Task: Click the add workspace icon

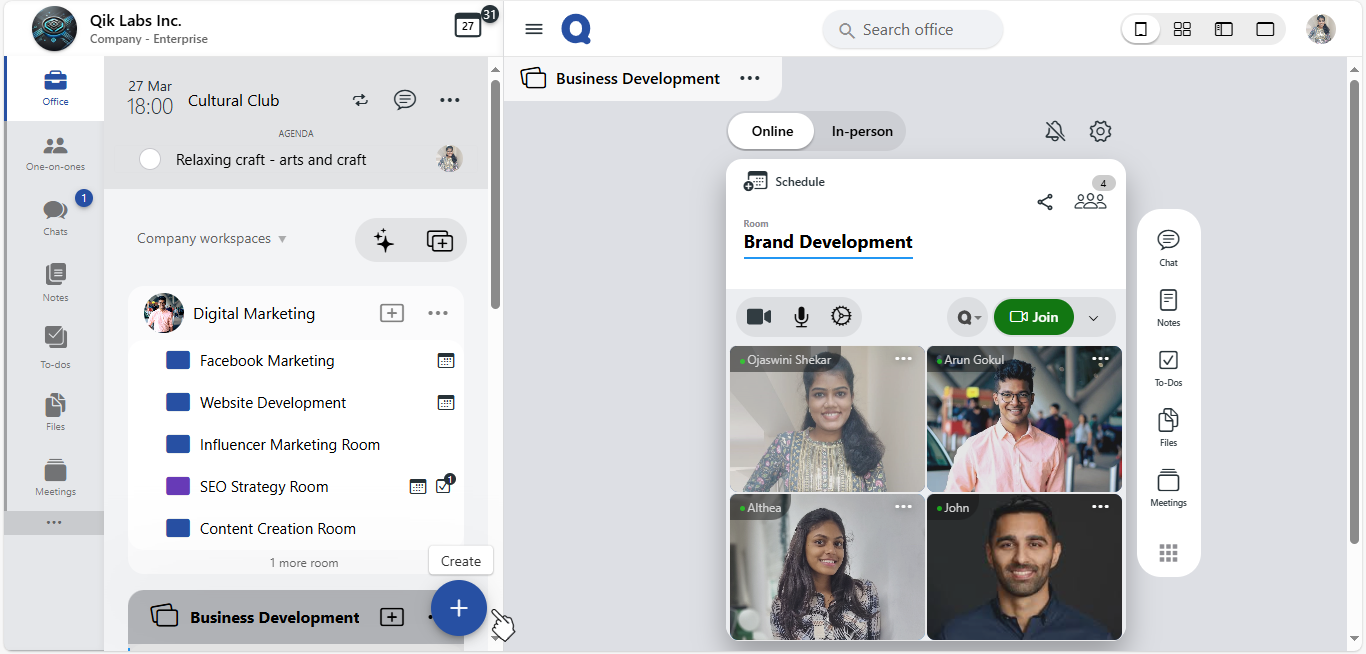Action: click(x=439, y=240)
